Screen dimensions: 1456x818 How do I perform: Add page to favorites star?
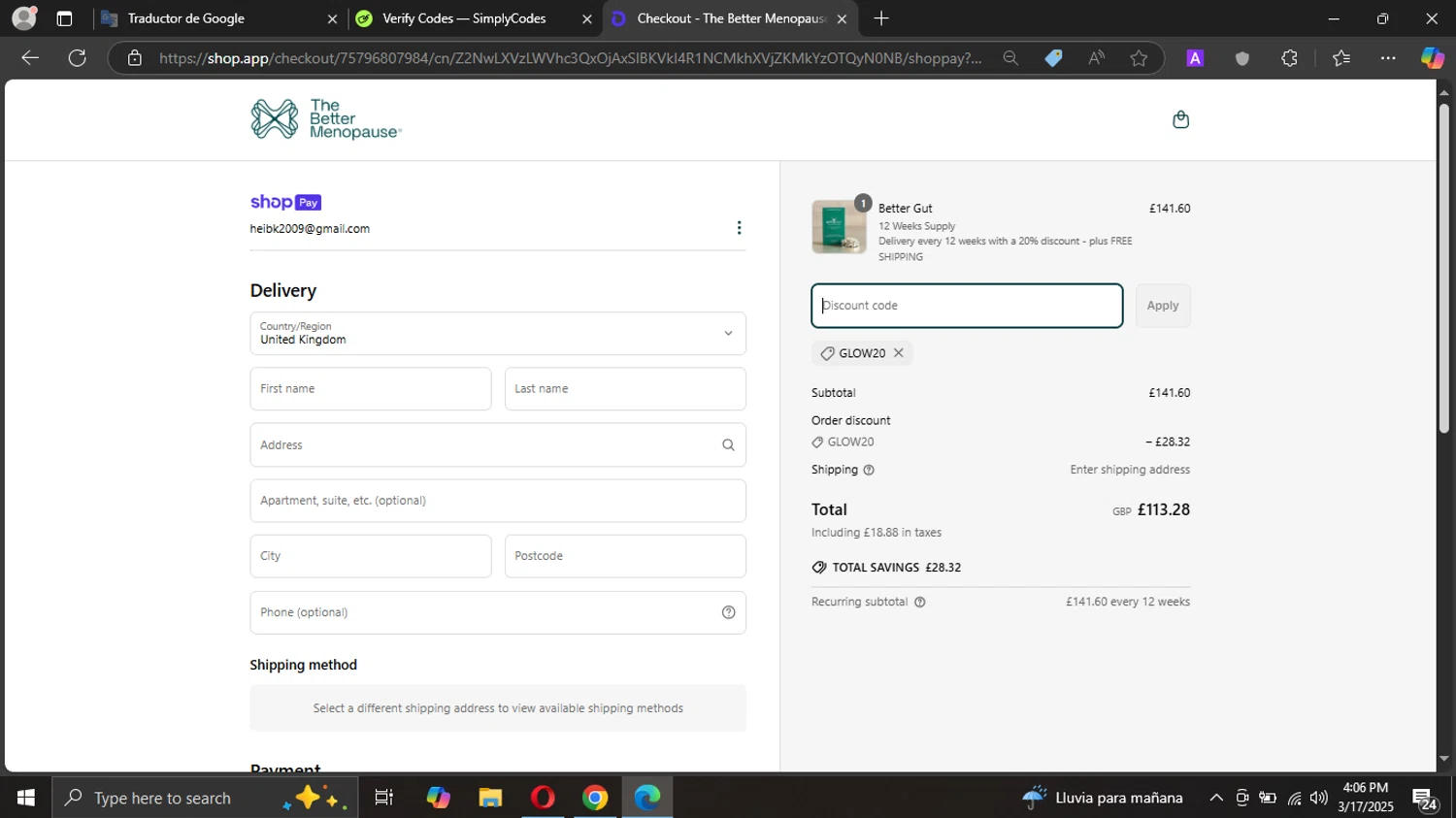pos(1139,58)
